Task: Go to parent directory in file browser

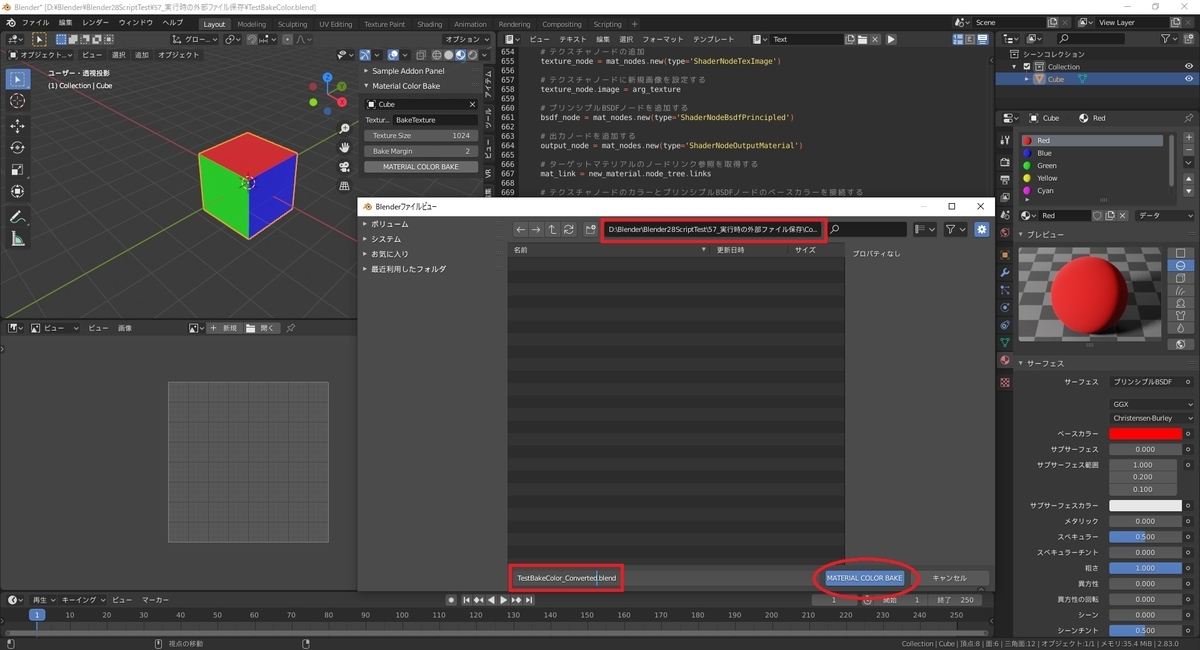Action: (552, 230)
